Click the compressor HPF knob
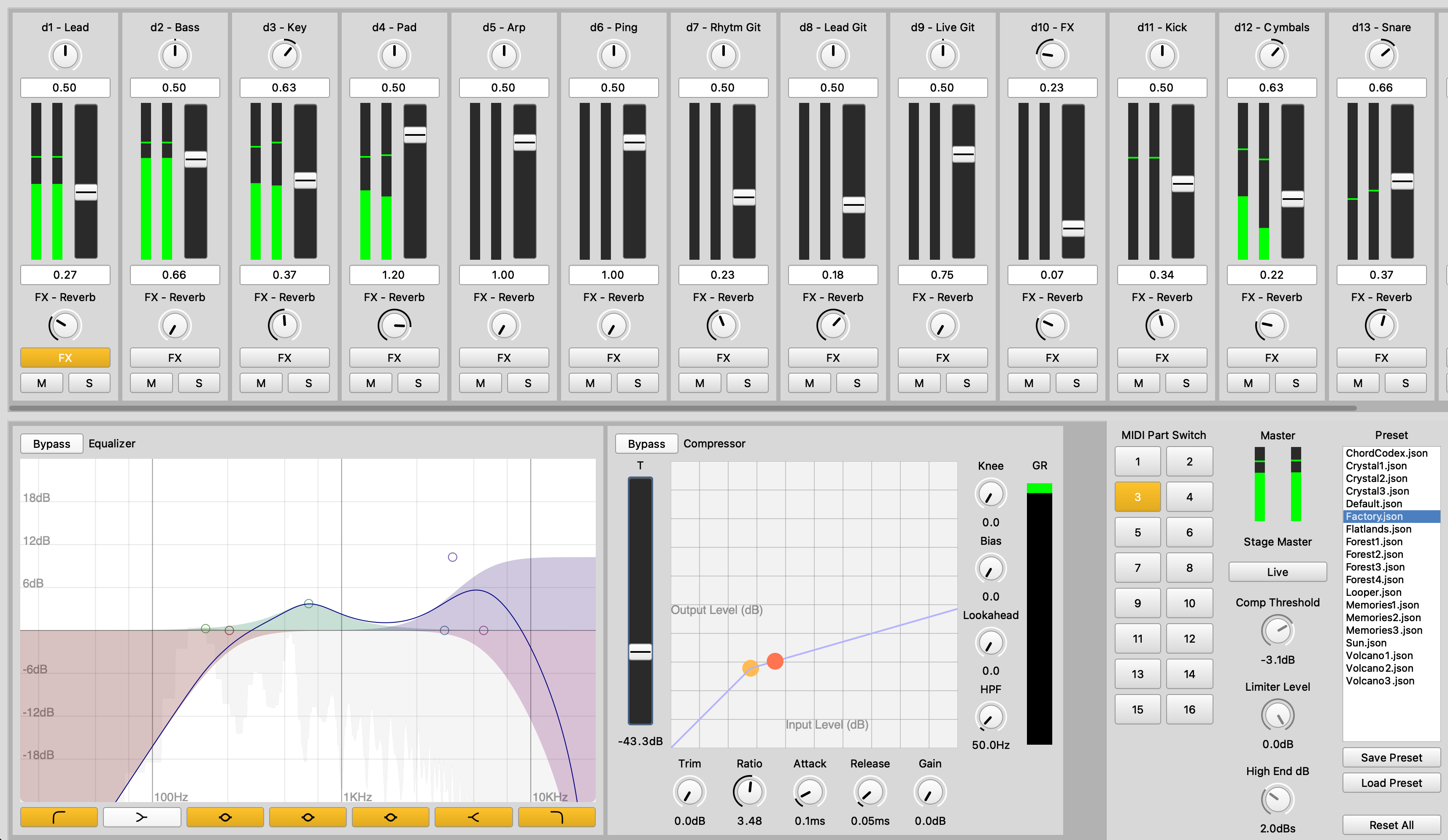 click(991, 717)
